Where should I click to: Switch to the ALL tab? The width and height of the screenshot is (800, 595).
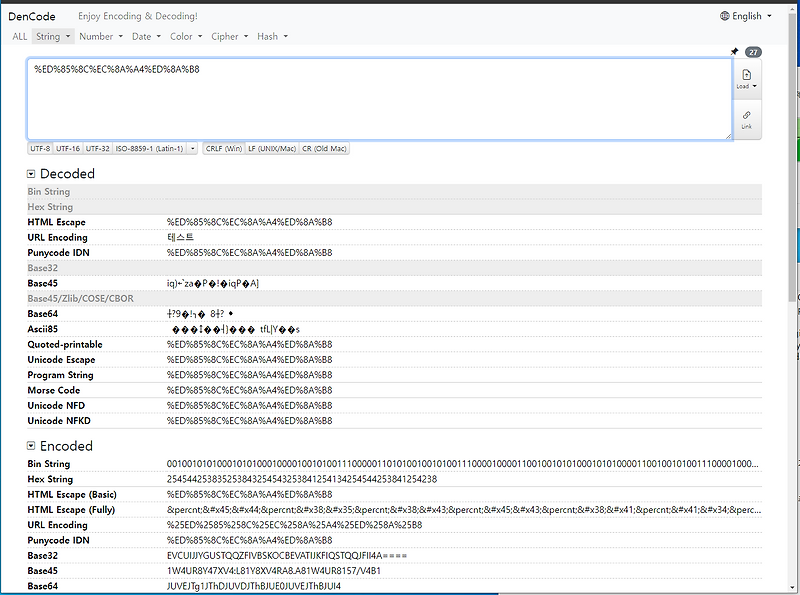(18, 36)
